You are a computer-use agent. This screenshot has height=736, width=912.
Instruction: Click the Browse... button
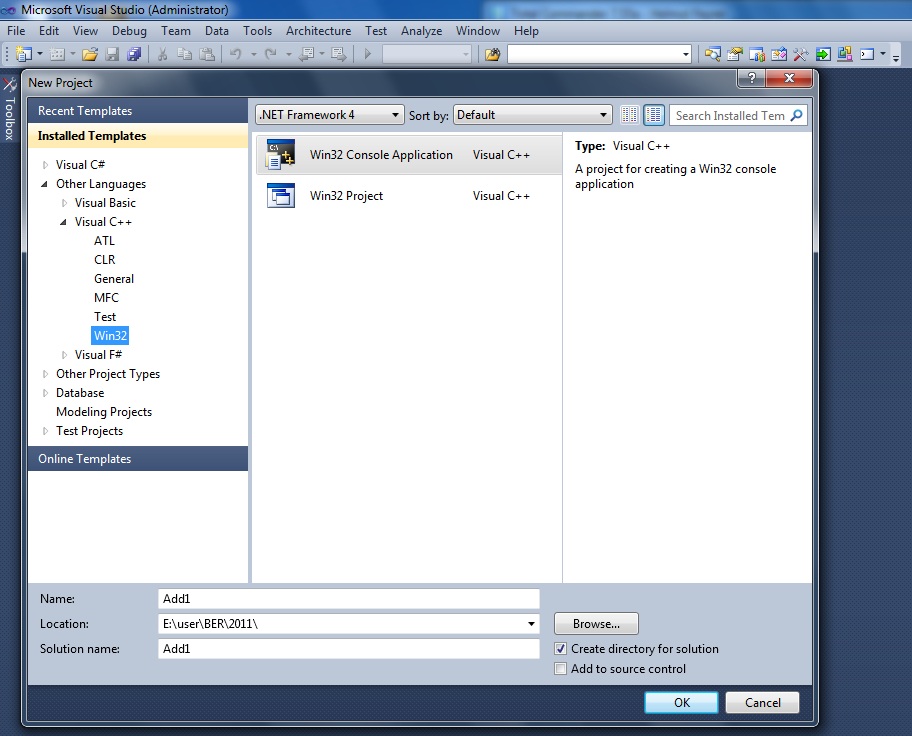596,624
